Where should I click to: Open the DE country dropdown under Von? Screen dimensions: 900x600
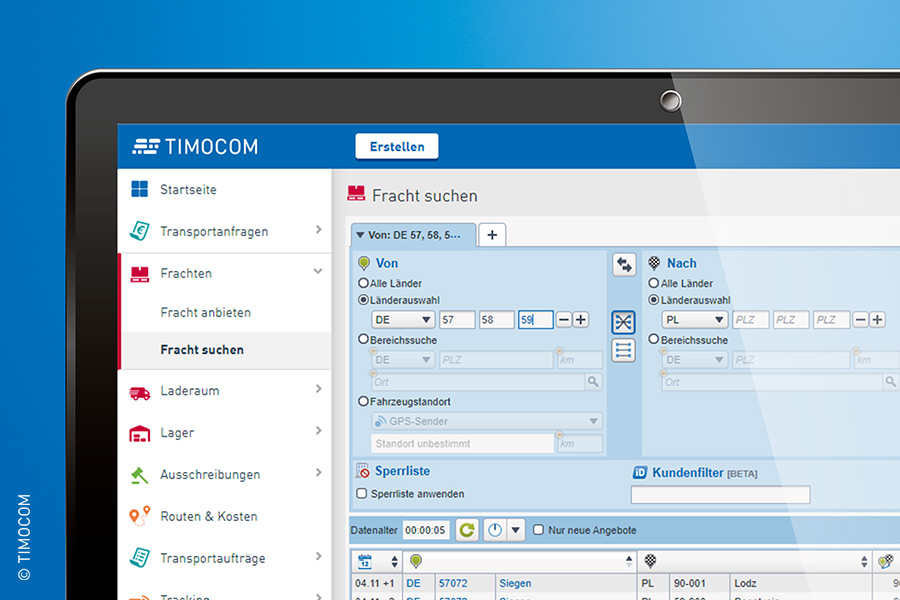[x=402, y=320]
